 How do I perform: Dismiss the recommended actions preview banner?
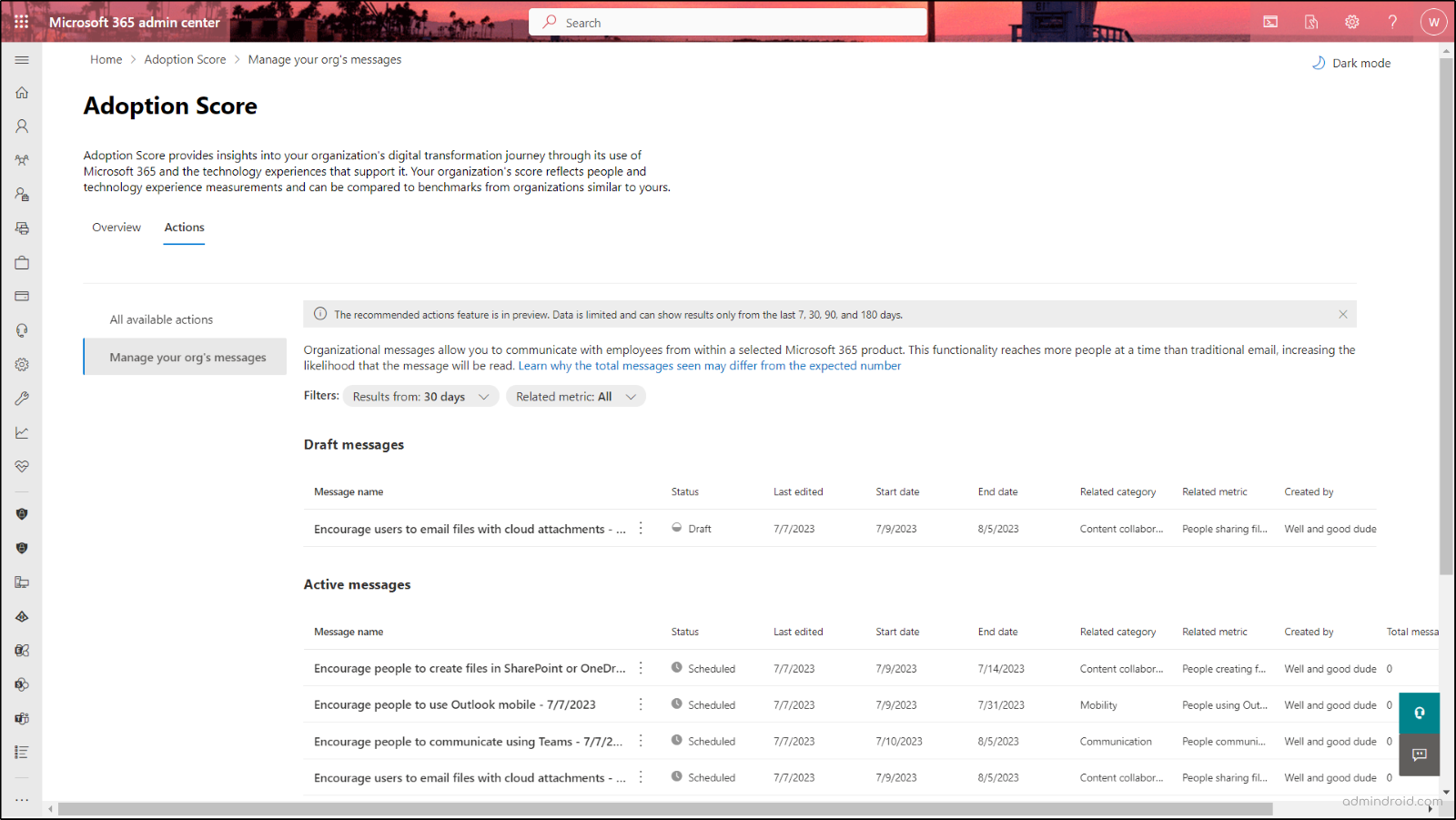[1342, 314]
